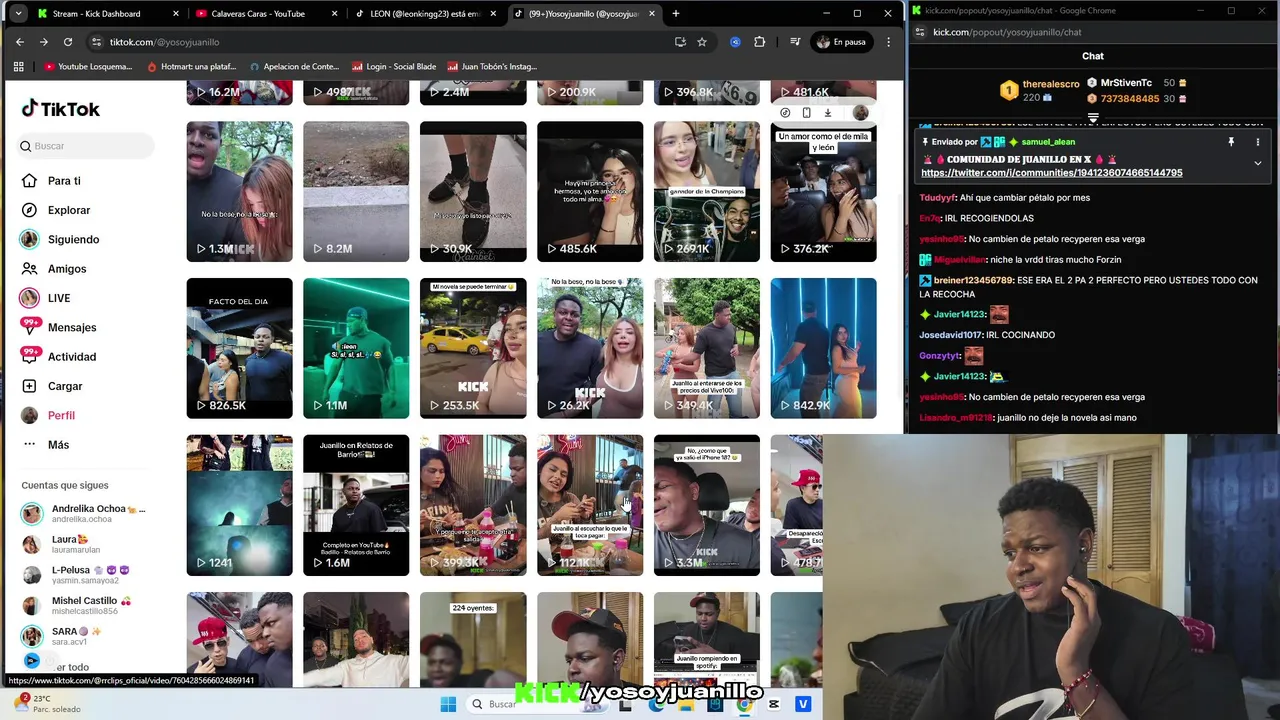Open Hotmart bookmark
1280x720 pixels.
pyautogui.click(x=191, y=67)
